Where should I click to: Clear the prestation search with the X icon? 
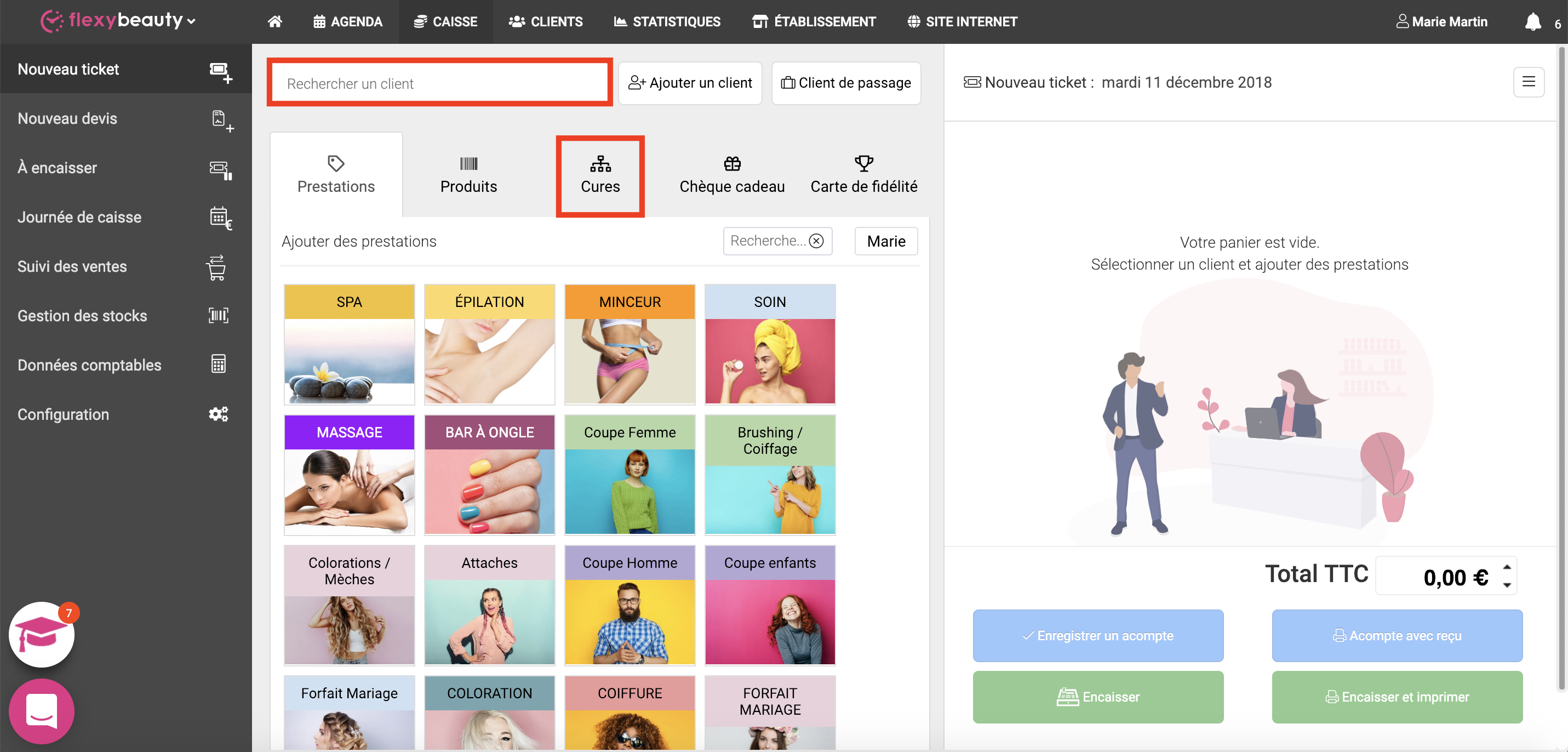pos(816,241)
